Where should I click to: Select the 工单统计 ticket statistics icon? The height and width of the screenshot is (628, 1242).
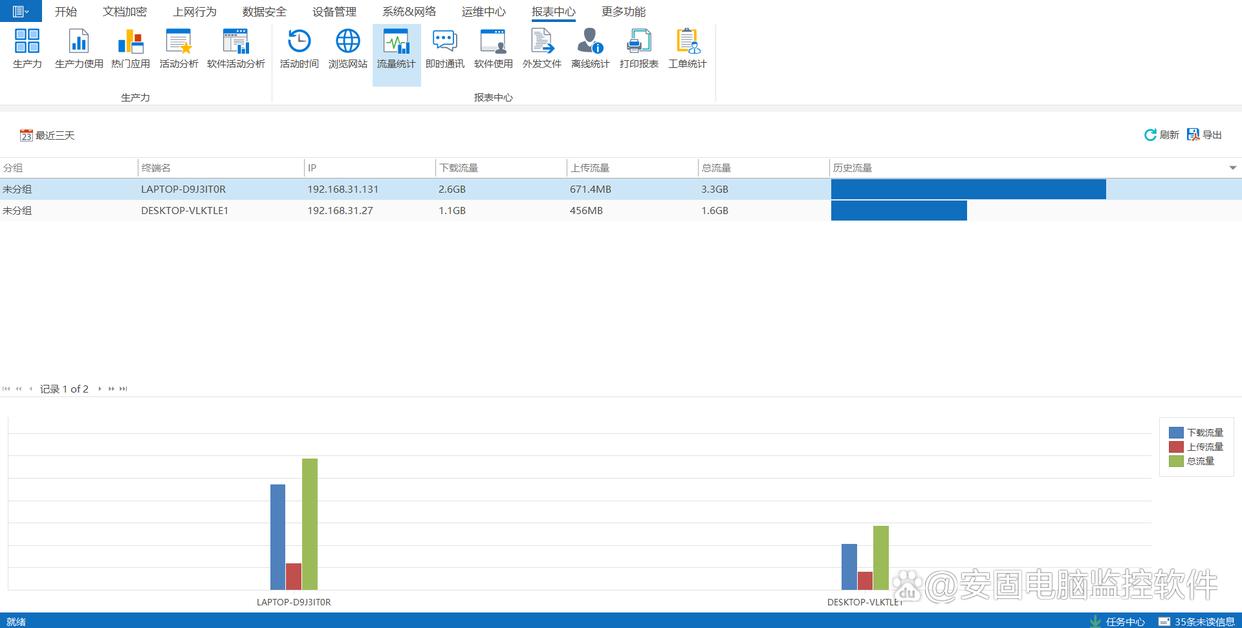[687, 48]
